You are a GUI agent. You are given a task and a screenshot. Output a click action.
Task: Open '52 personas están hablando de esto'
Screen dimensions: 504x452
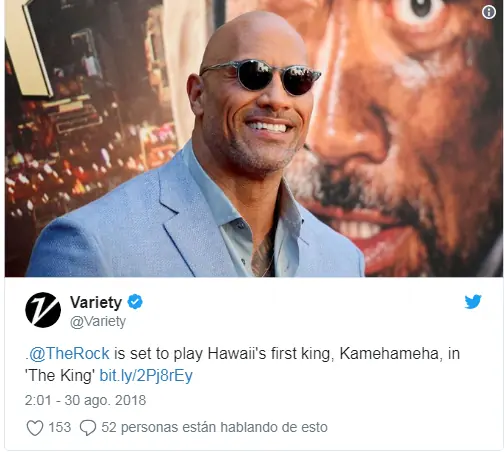tap(214, 428)
